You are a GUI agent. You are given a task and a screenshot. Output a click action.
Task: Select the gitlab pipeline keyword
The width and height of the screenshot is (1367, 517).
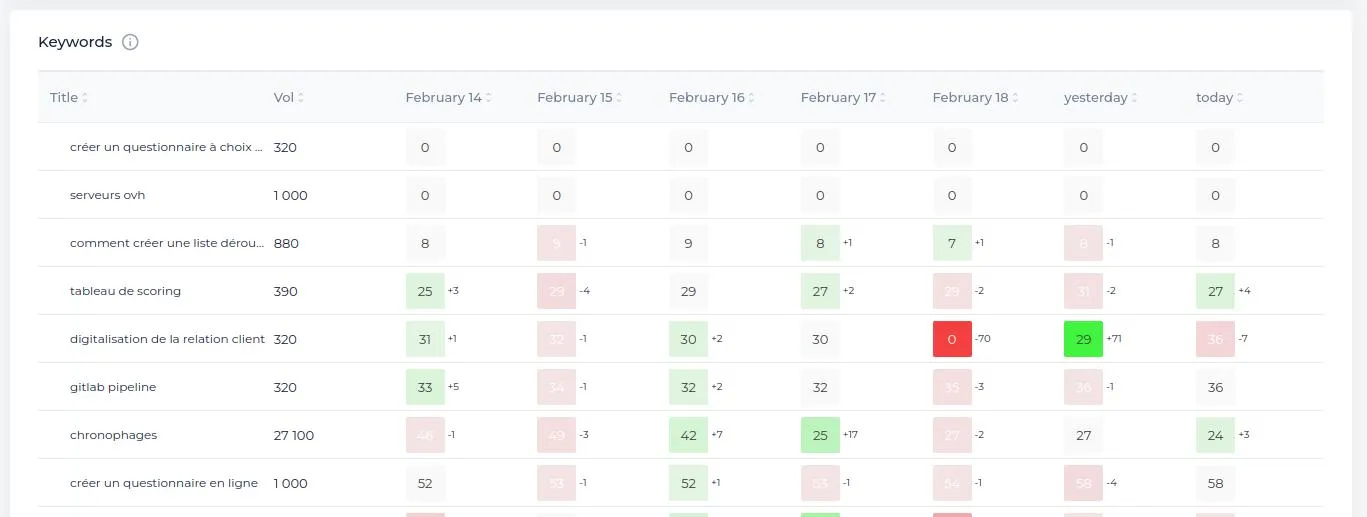tap(113, 387)
